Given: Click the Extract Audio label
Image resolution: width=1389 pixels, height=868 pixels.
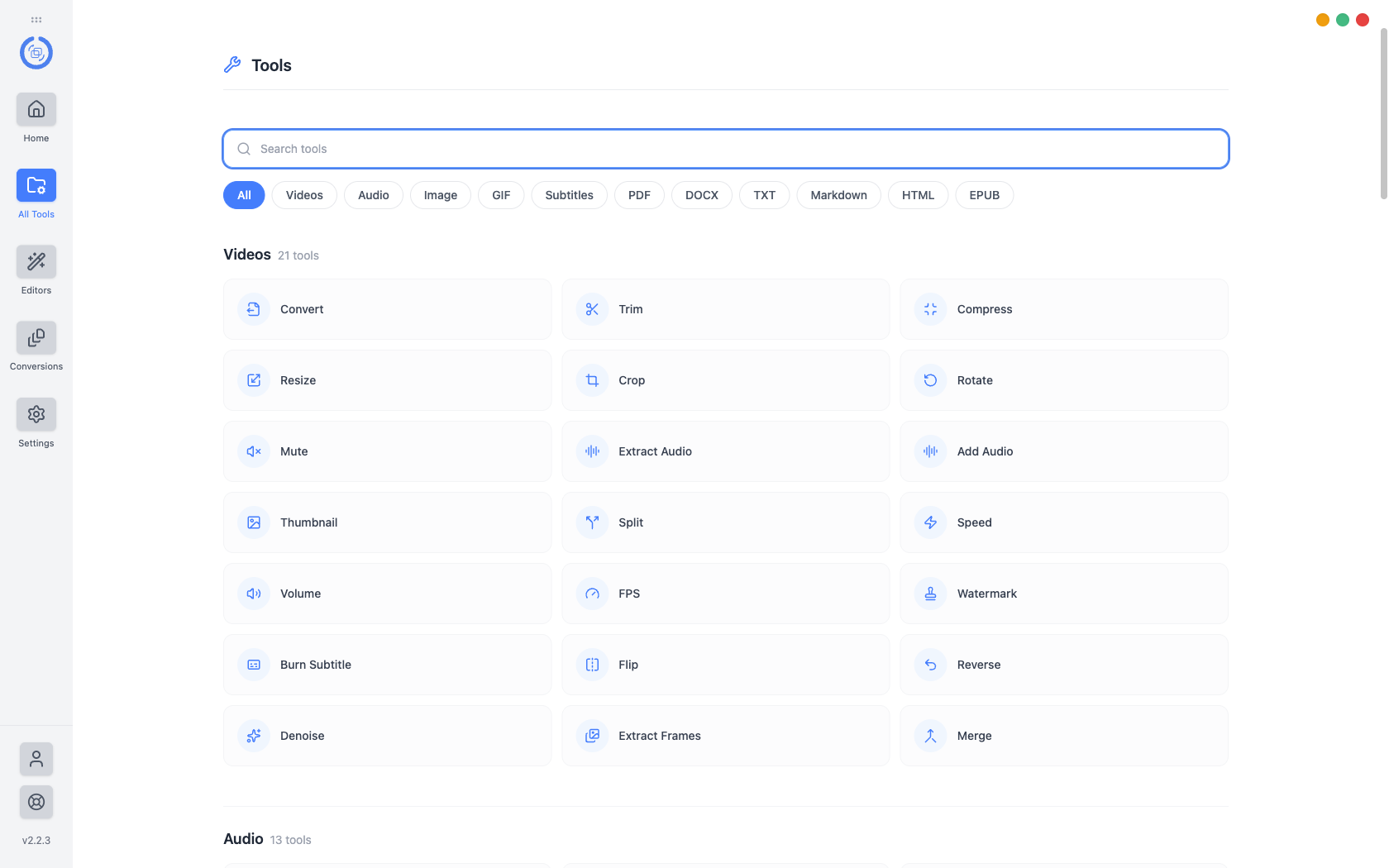Looking at the screenshot, I should [656, 451].
